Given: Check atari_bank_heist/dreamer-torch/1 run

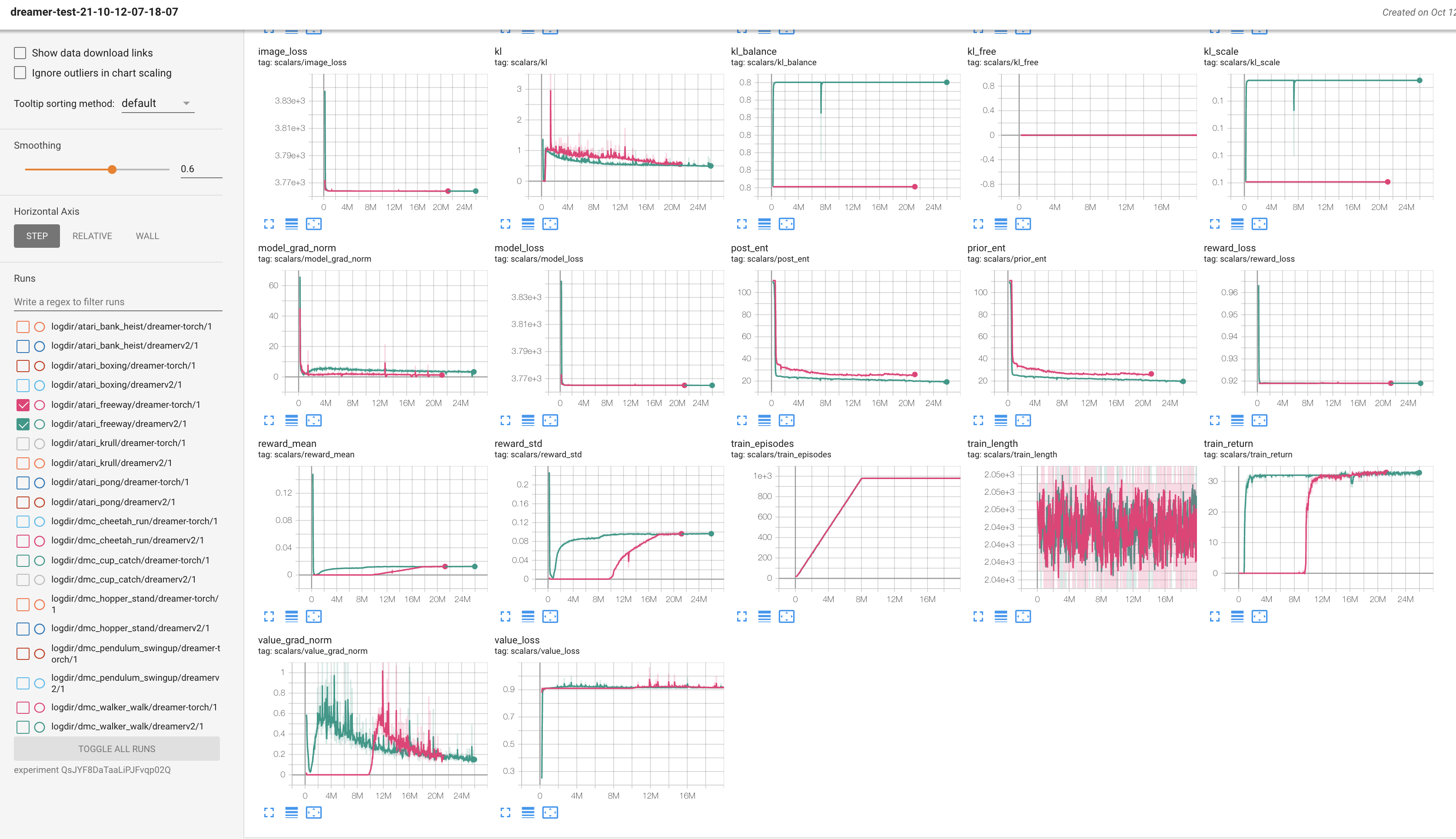Looking at the screenshot, I should tap(23, 327).
